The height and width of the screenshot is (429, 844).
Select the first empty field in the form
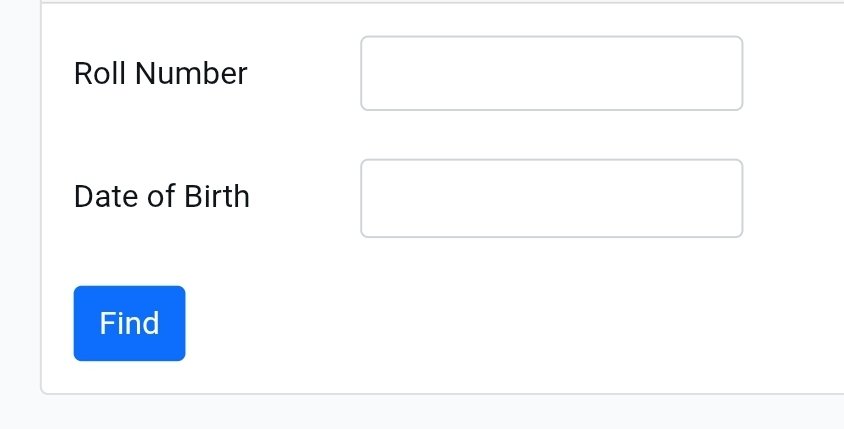pyautogui.click(x=551, y=73)
